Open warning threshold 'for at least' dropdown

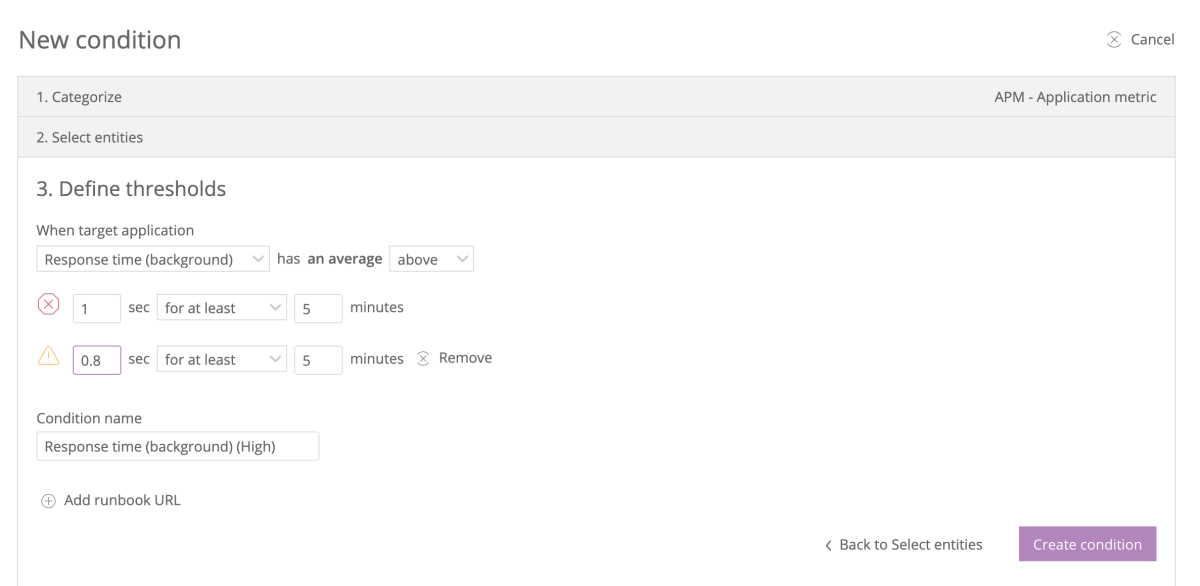tap(222, 360)
